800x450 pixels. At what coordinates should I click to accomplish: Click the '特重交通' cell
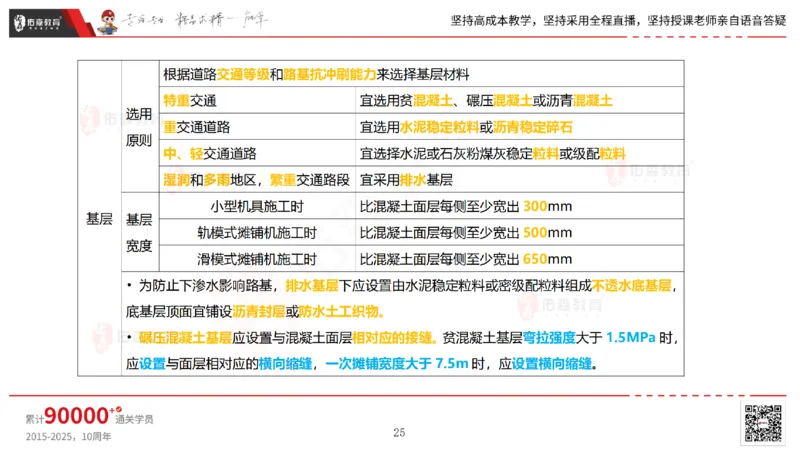coord(257,100)
